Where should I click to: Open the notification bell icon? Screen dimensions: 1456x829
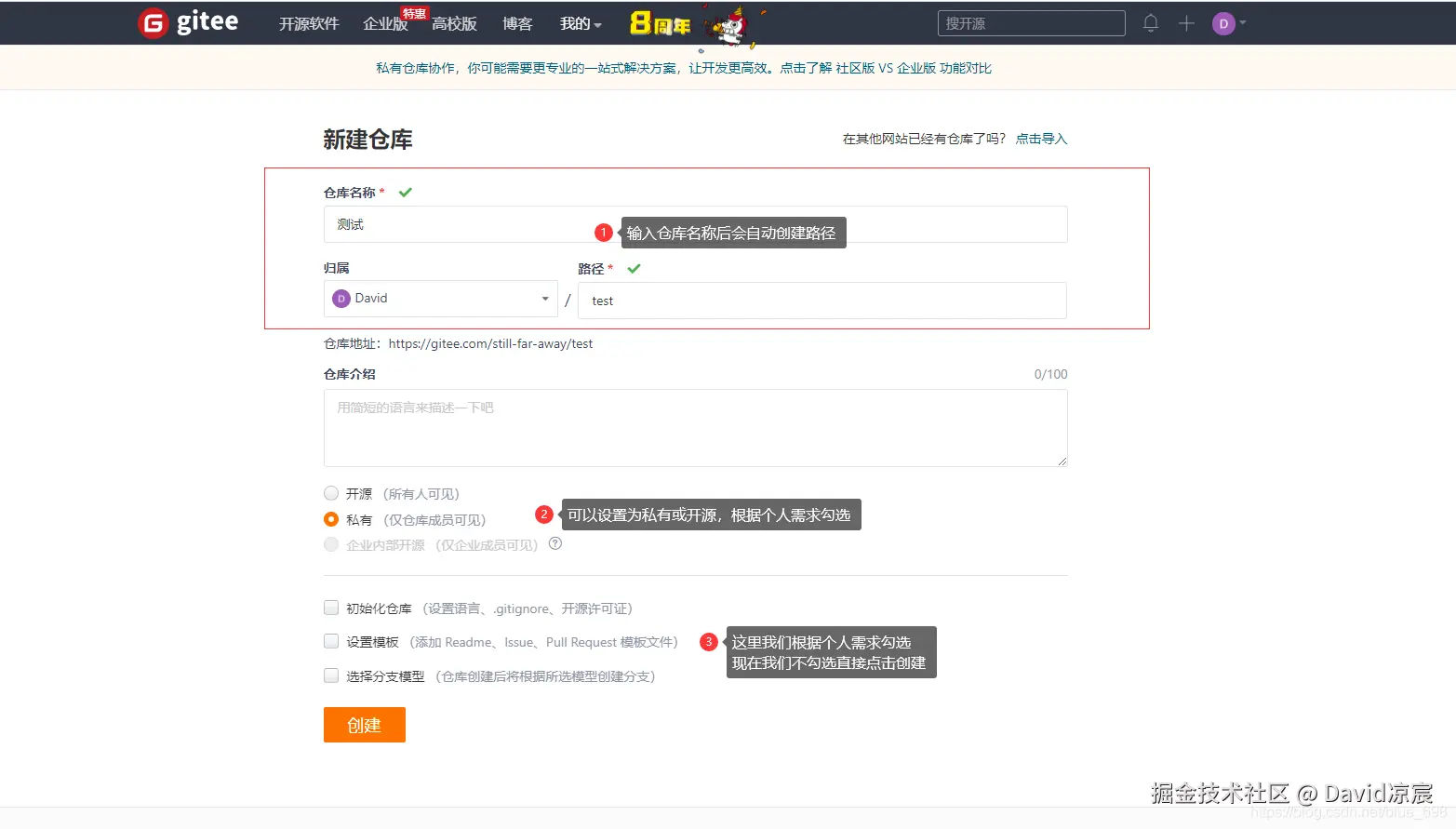tap(1150, 23)
